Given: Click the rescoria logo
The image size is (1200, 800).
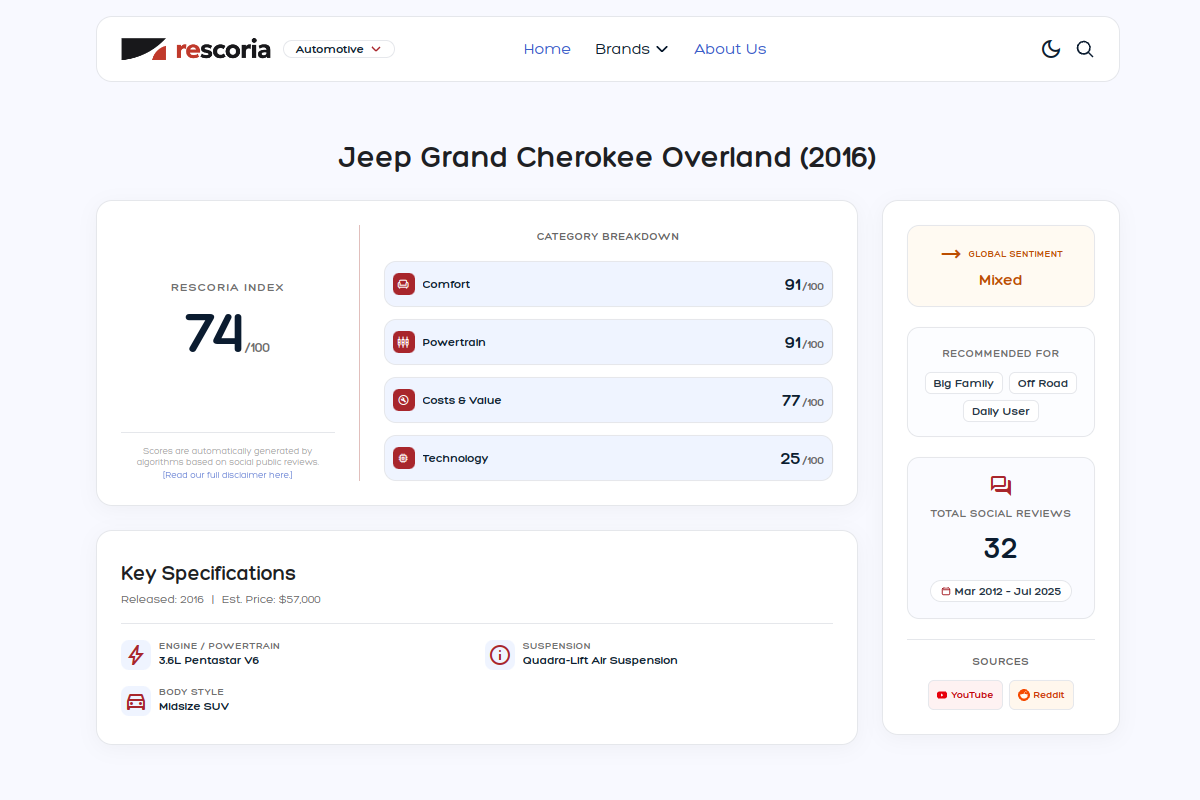Looking at the screenshot, I should coord(196,49).
